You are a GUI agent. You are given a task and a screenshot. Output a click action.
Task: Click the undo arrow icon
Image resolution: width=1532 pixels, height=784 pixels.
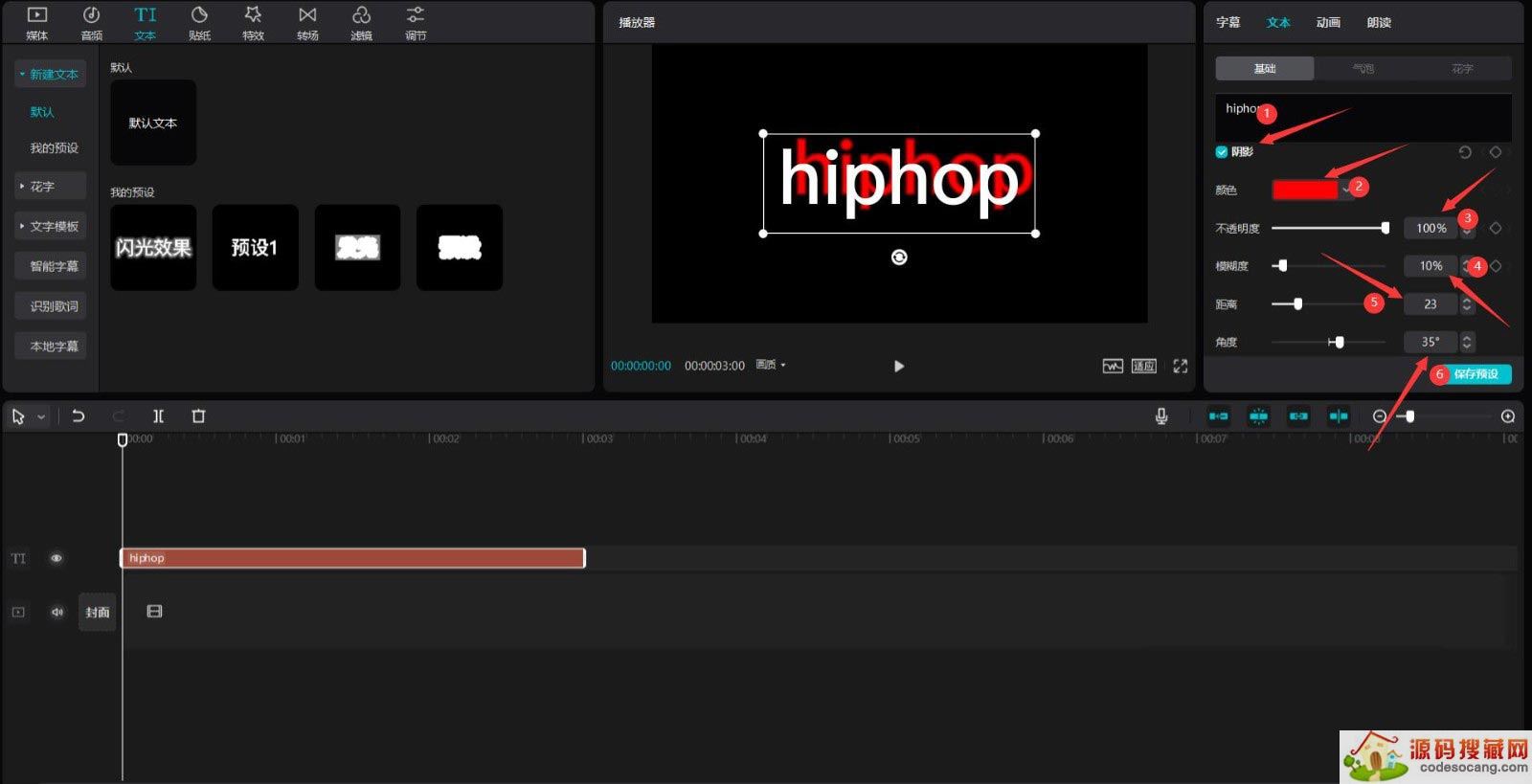[x=79, y=416]
